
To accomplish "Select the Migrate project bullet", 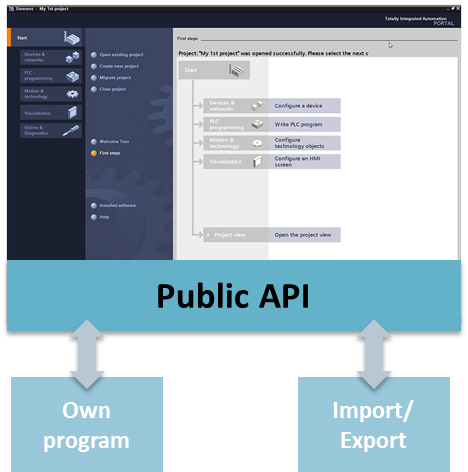I will pyautogui.click(x=94, y=78).
